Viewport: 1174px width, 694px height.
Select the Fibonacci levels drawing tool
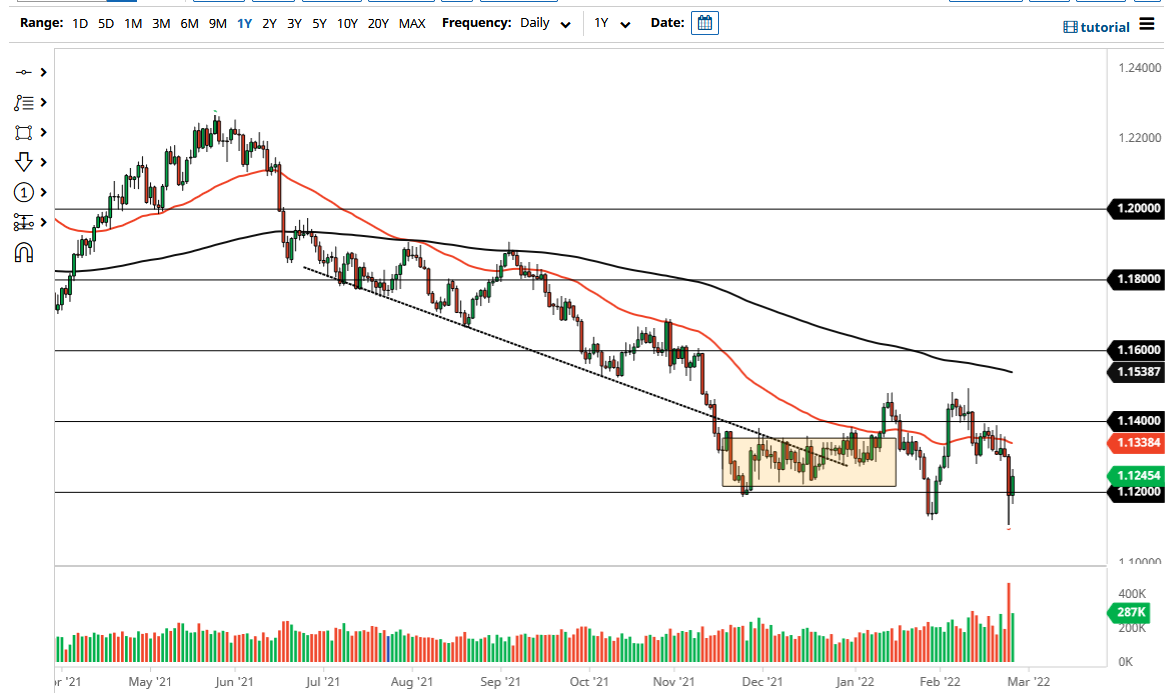click(x=25, y=102)
